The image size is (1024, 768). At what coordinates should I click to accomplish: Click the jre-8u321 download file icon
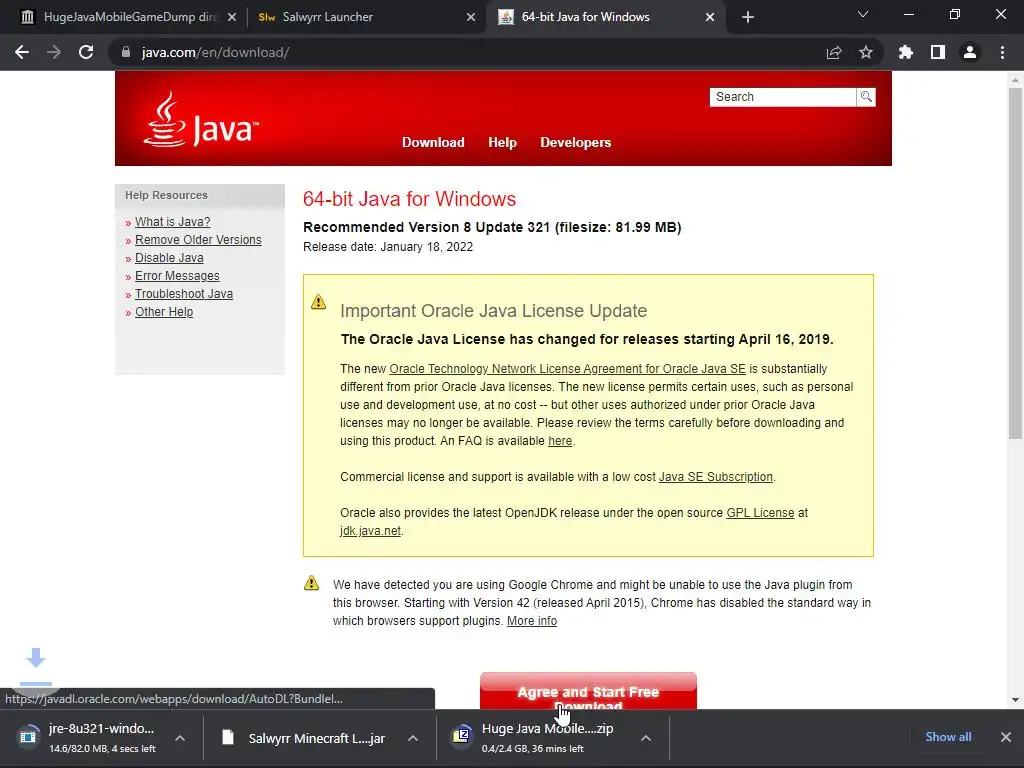(x=27, y=737)
